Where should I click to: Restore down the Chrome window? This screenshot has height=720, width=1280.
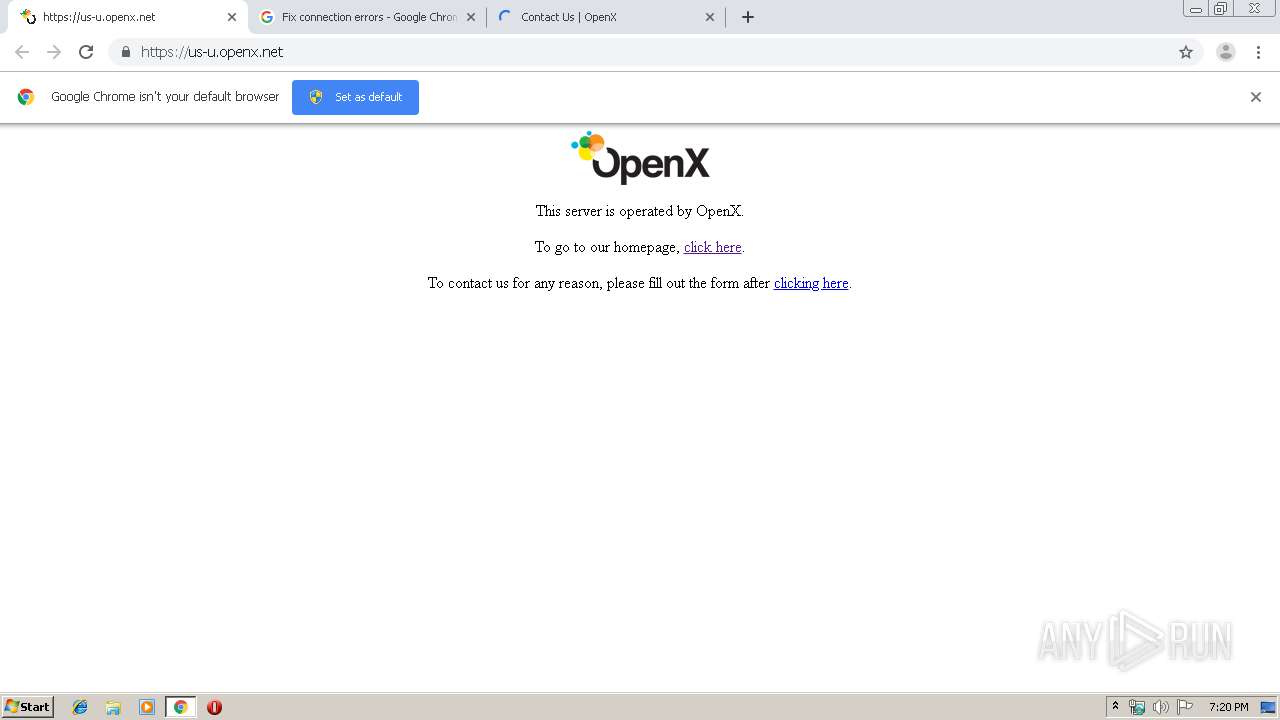(1221, 9)
